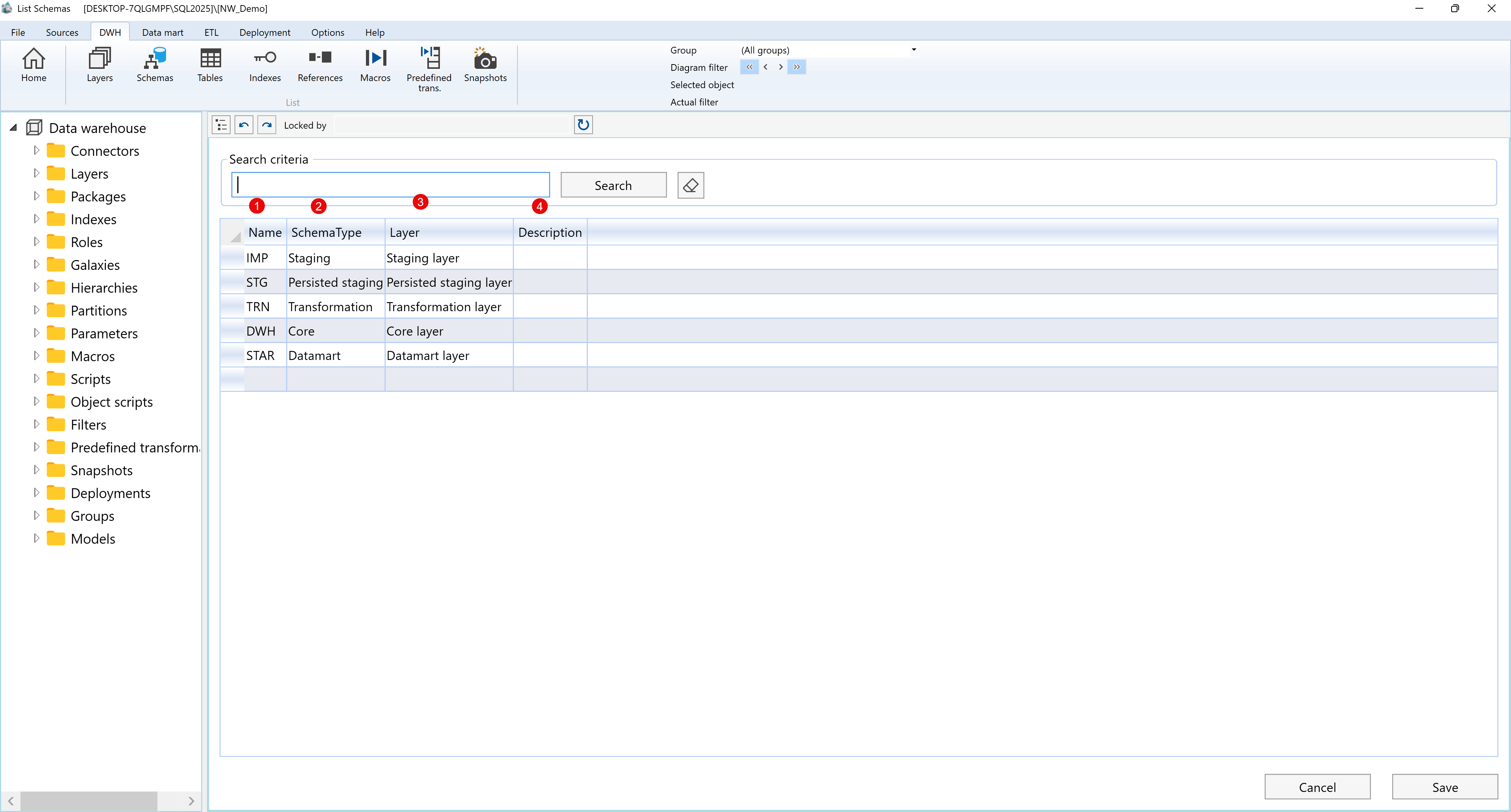Viewport: 1511px width, 812px height.
Task: Open Indexes list in ribbon
Action: (264, 65)
